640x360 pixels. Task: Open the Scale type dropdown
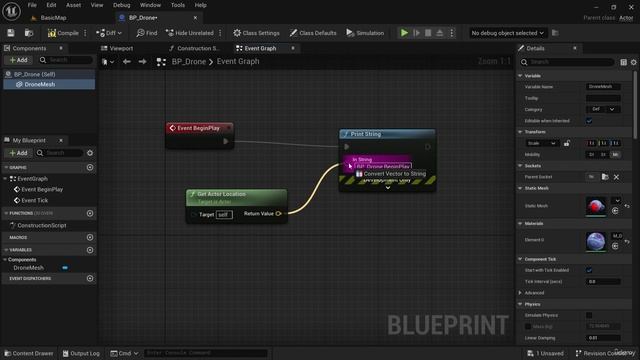[542, 143]
